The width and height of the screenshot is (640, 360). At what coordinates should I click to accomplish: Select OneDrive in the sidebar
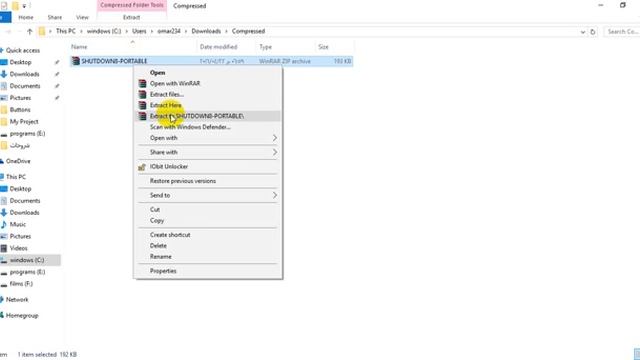pos(18,161)
